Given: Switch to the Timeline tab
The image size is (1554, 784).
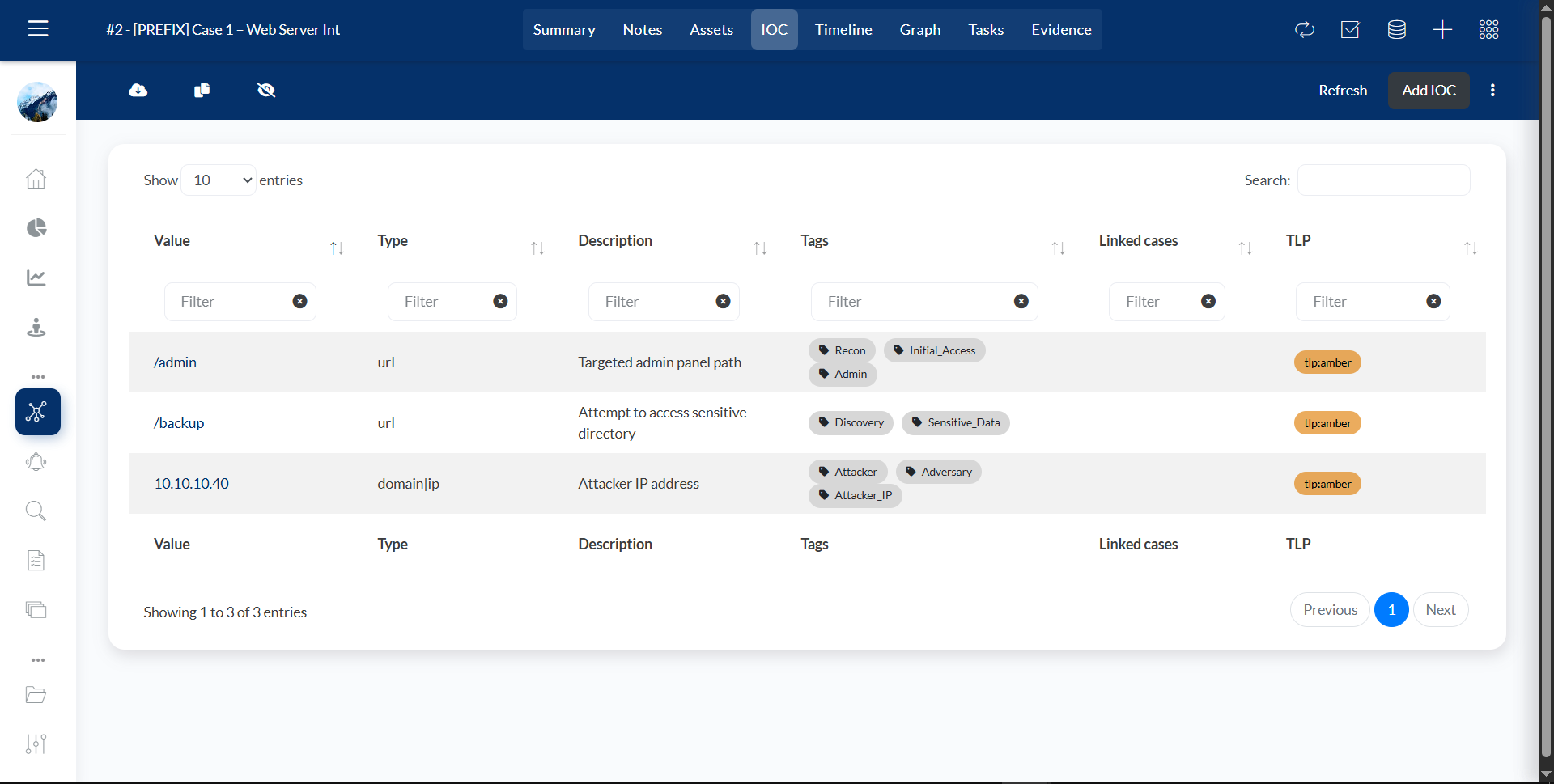Looking at the screenshot, I should click(843, 30).
